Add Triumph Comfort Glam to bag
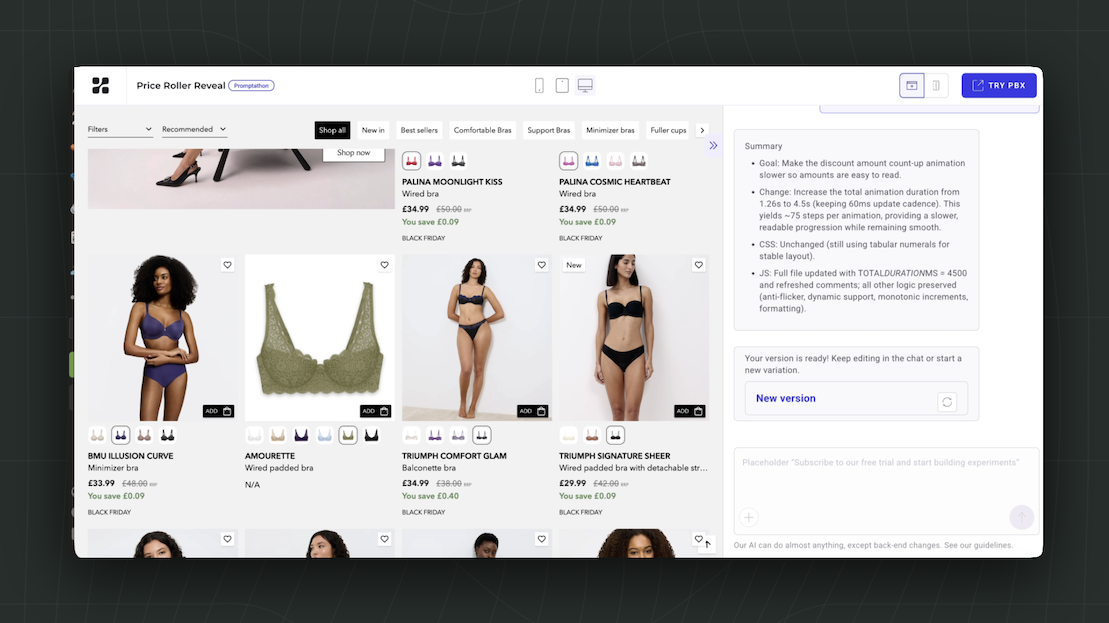Viewport: 1109px width, 623px height. (532, 411)
